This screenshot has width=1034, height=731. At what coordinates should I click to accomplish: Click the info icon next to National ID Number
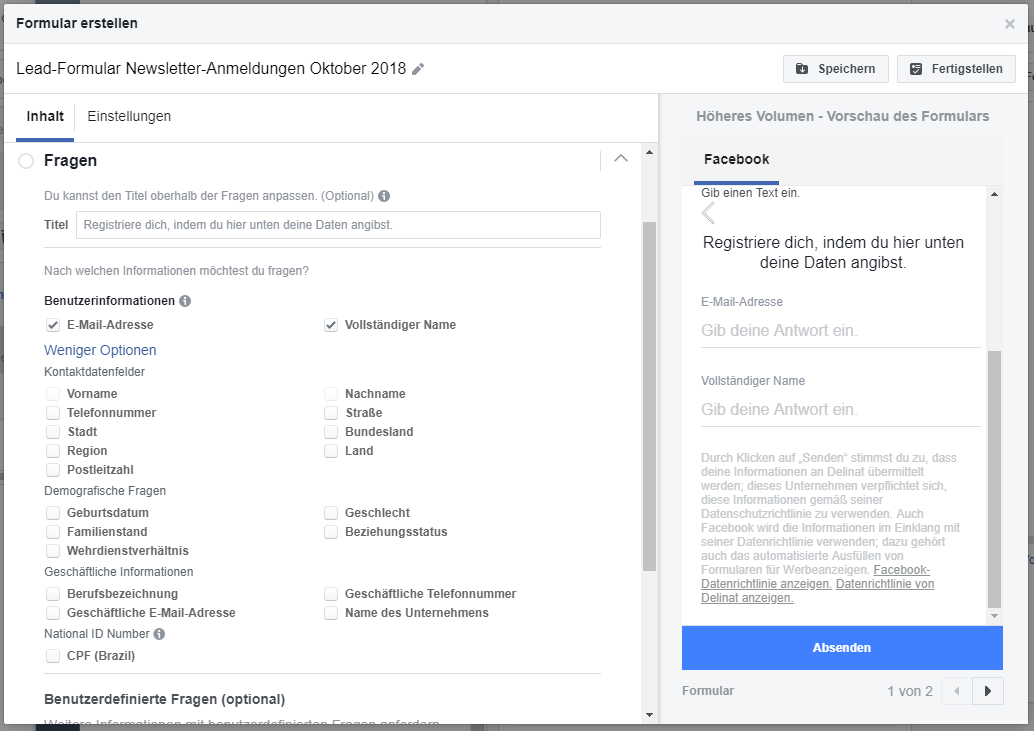tap(159, 633)
